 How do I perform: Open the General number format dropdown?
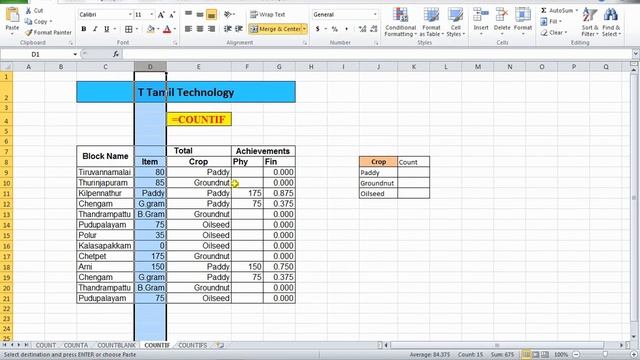pyautogui.click(x=375, y=15)
